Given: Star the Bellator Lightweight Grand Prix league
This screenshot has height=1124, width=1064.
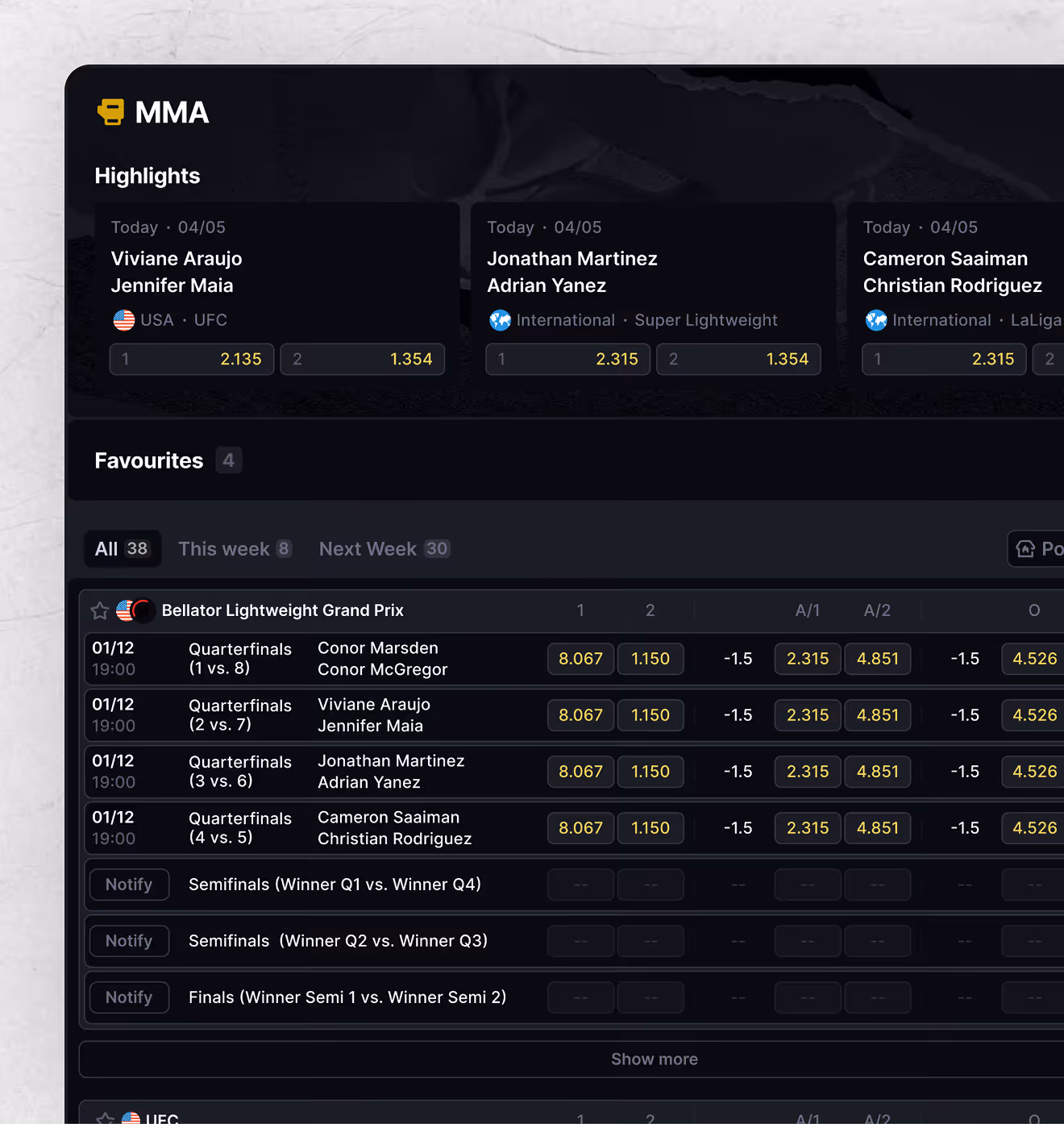Looking at the screenshot, I should [x=100, y=611].
